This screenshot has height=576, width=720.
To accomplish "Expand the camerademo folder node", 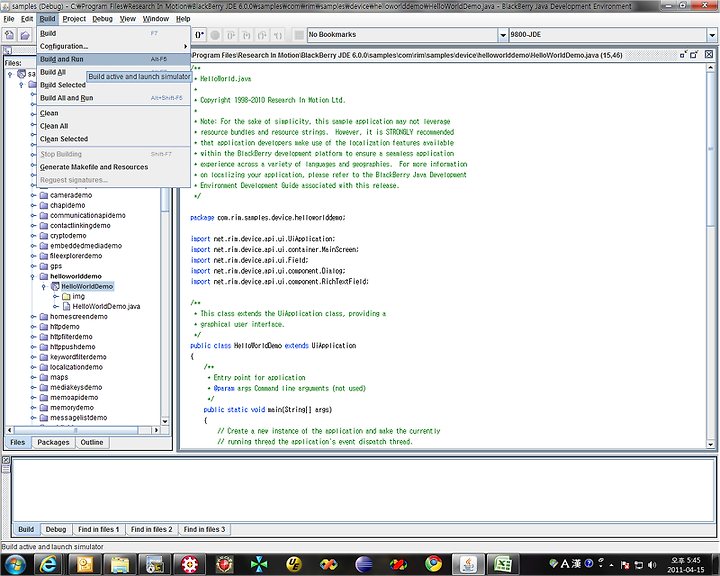I will 33,195.
